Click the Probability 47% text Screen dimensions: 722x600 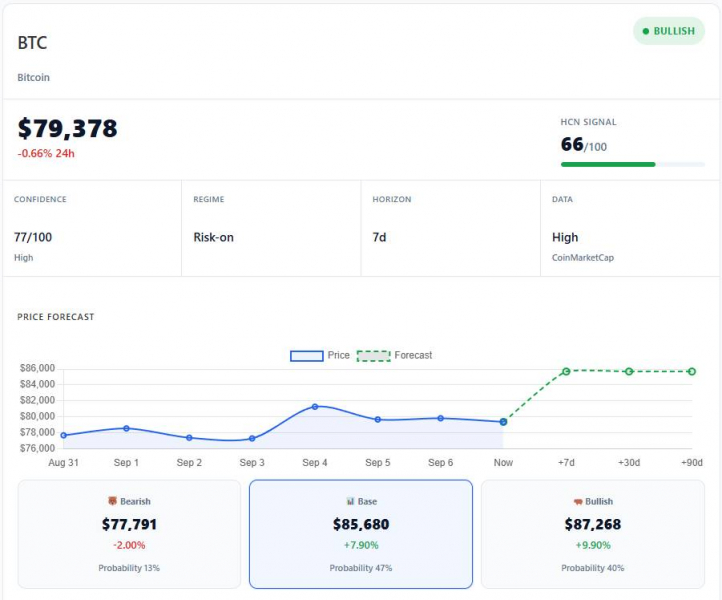pyautogui.click(x=361, y=568)
